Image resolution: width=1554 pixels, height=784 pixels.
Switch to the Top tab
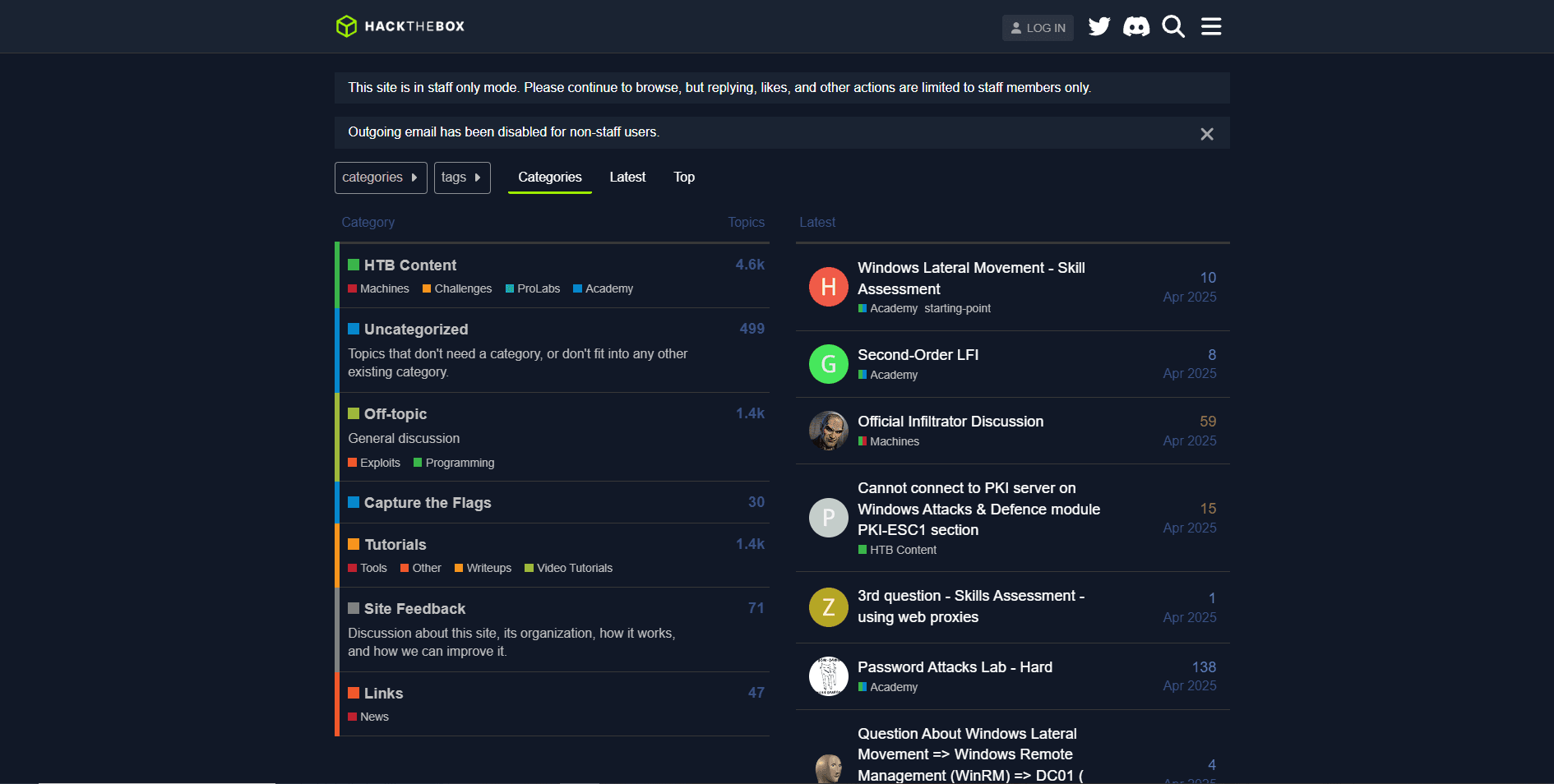tap(683, 178)
